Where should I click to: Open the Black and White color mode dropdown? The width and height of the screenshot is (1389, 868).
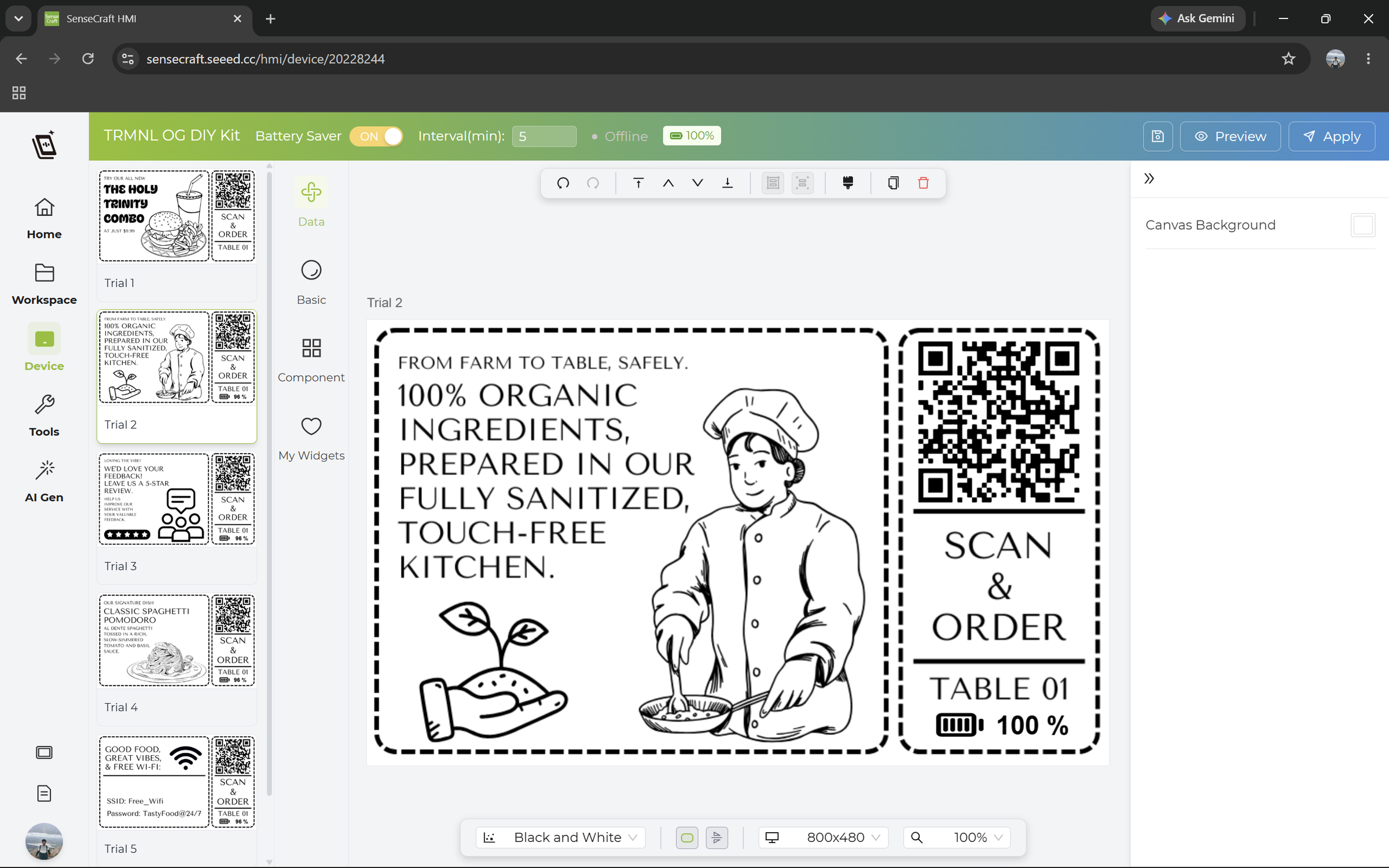point(560,837)
